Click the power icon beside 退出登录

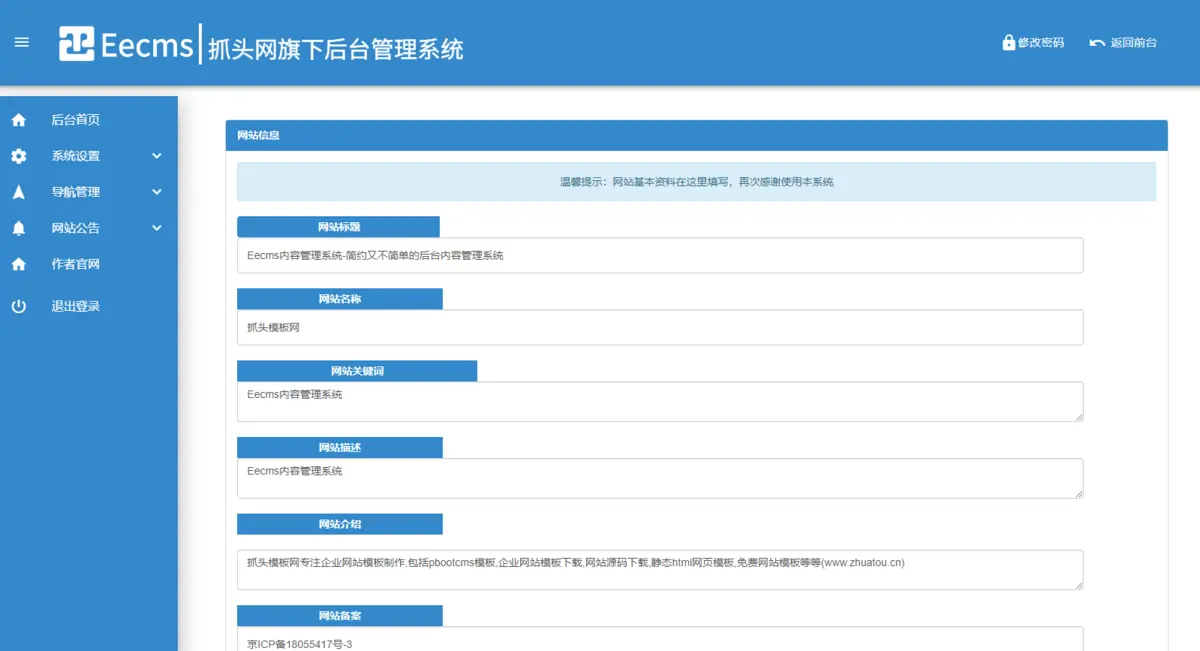point(18,306)
